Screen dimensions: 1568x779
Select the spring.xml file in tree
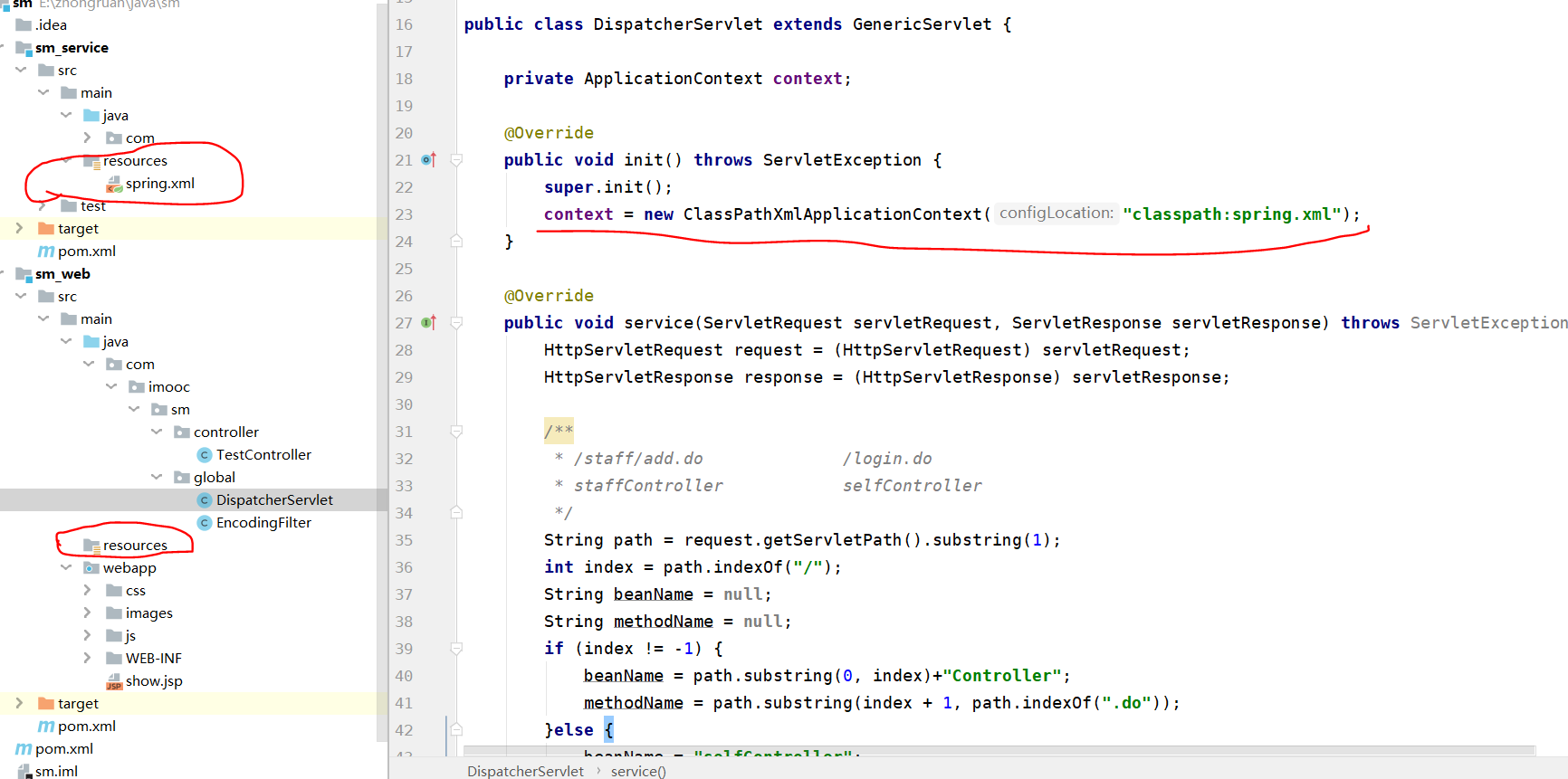[x=160, y=184]
